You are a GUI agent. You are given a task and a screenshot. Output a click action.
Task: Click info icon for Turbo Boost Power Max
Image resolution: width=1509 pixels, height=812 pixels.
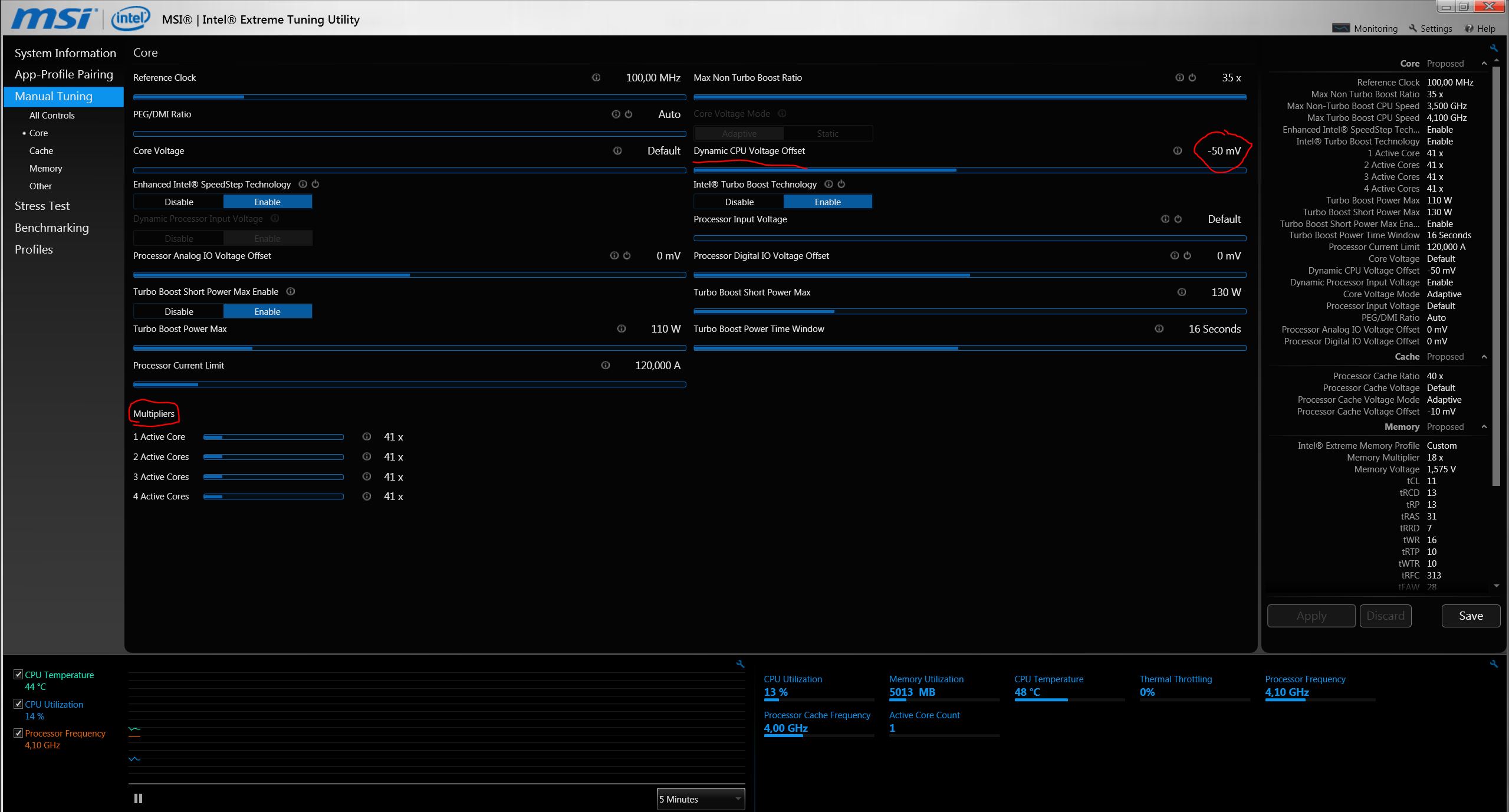[x=621, y=328]
